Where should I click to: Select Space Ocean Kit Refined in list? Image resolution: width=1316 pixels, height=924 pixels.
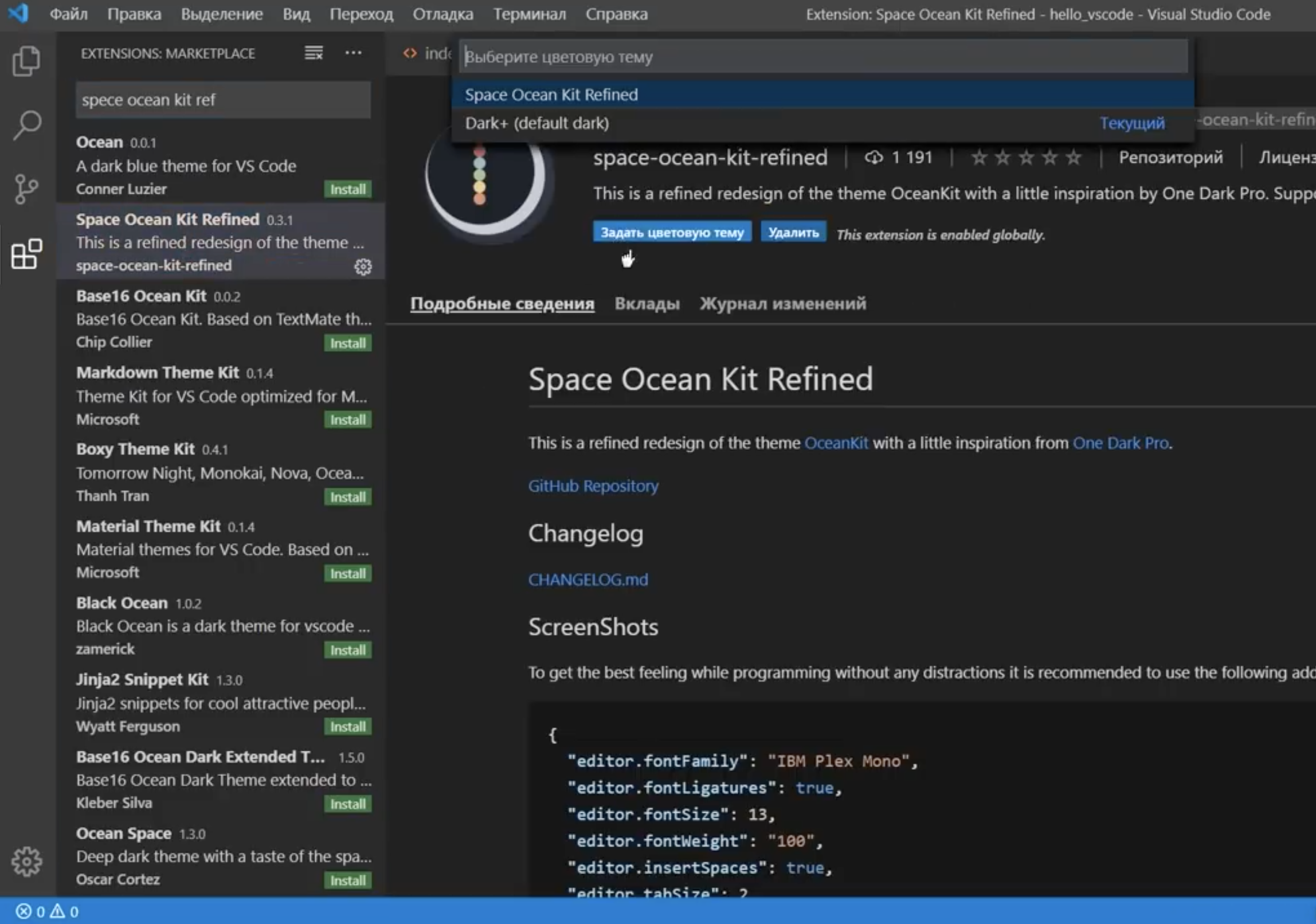221,242
